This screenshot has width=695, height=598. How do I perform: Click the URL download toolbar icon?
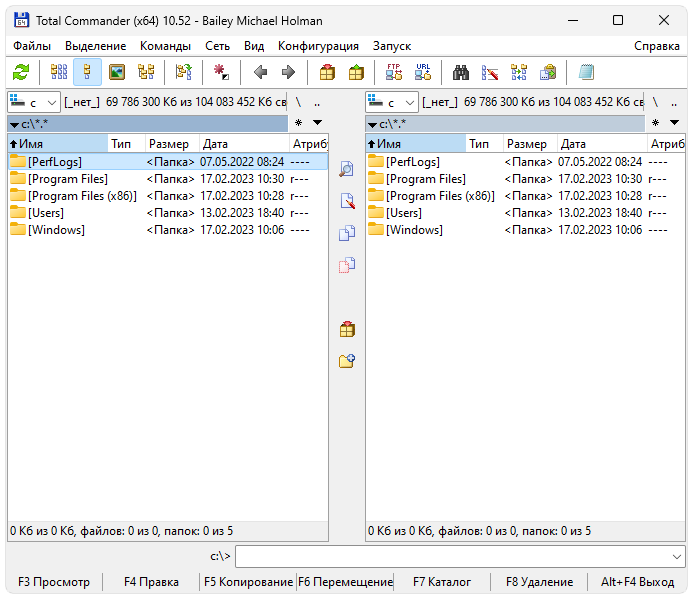coord(423,72)
